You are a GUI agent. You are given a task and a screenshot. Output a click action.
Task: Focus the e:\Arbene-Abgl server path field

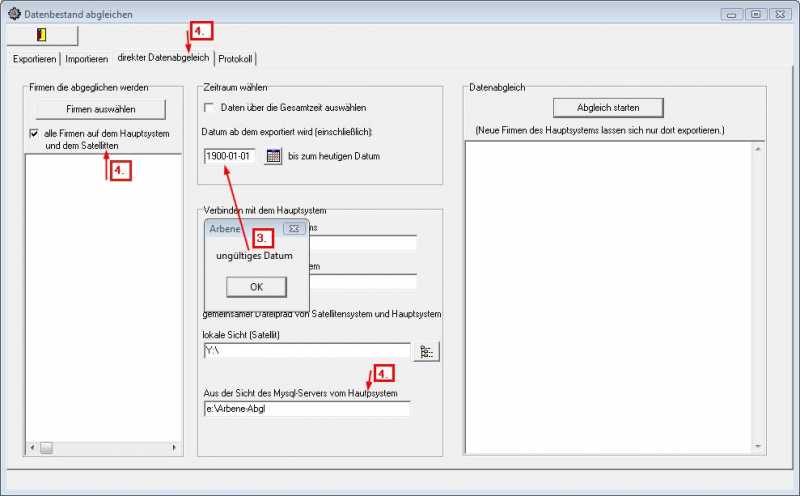[306, 408]
